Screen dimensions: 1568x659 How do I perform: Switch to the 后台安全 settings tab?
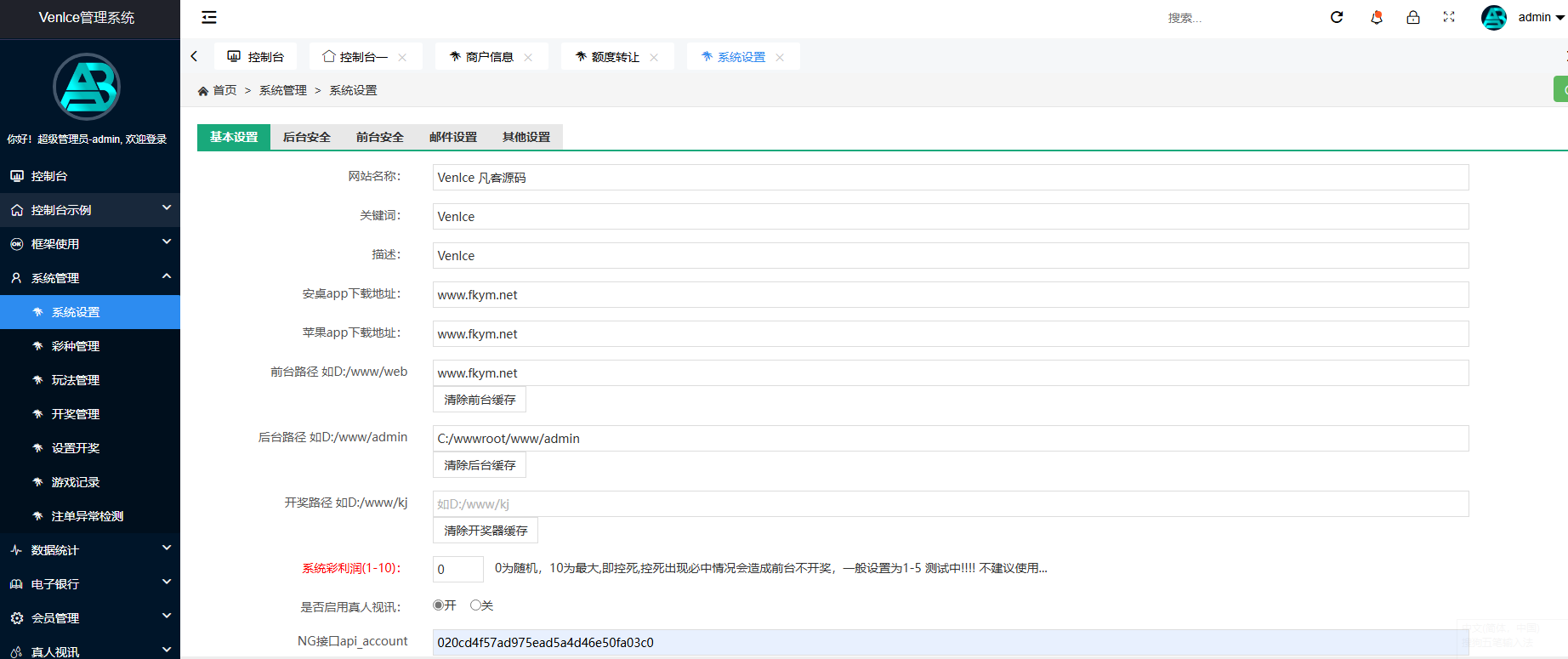[306, 137]
